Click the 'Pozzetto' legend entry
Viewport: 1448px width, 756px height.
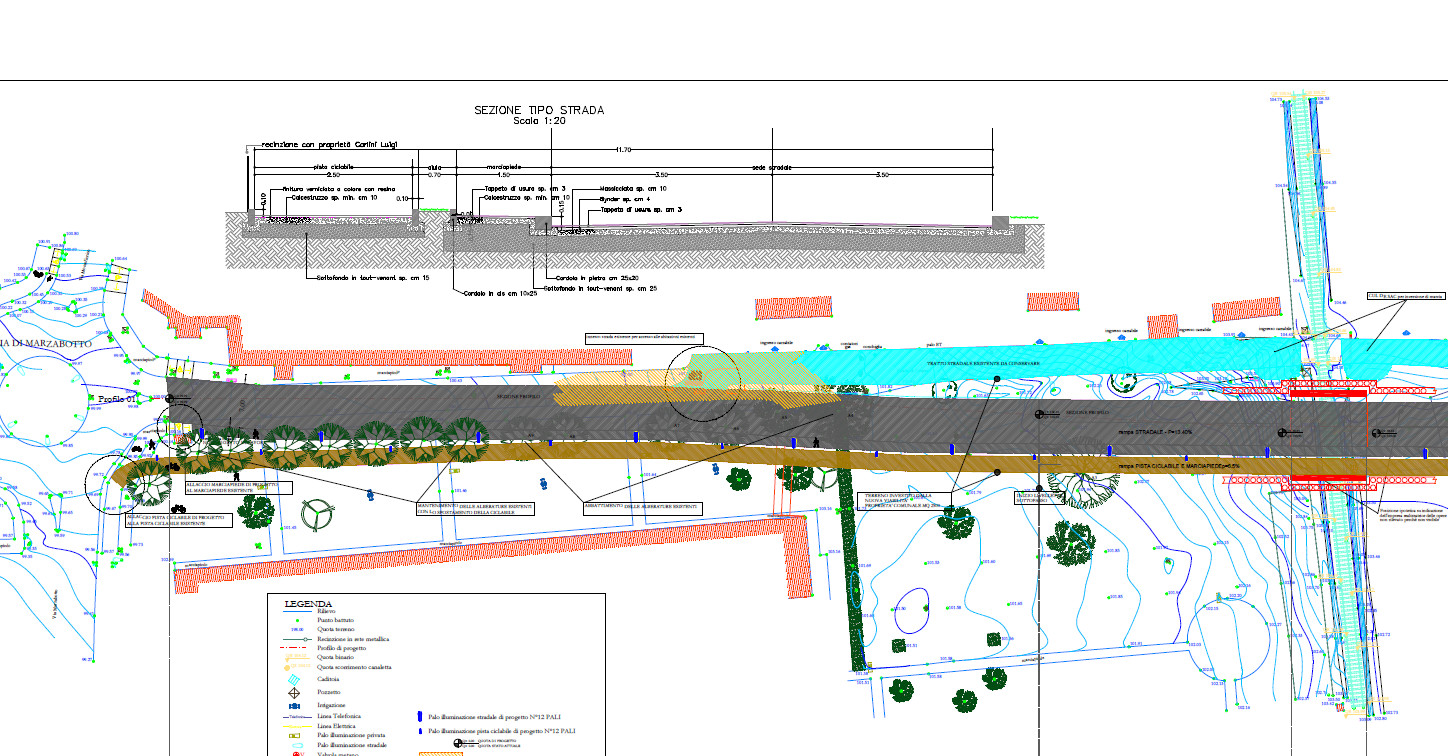pyautogui.click(x=329, y=692)
